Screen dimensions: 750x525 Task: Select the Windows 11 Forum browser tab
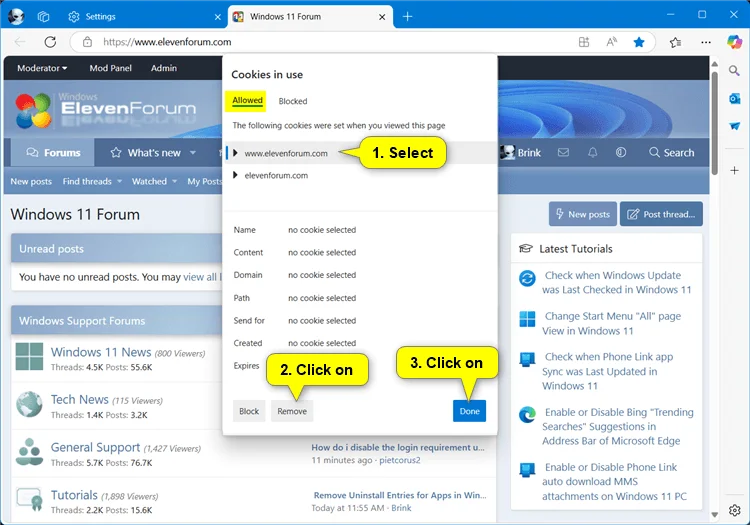coord(310,17)
